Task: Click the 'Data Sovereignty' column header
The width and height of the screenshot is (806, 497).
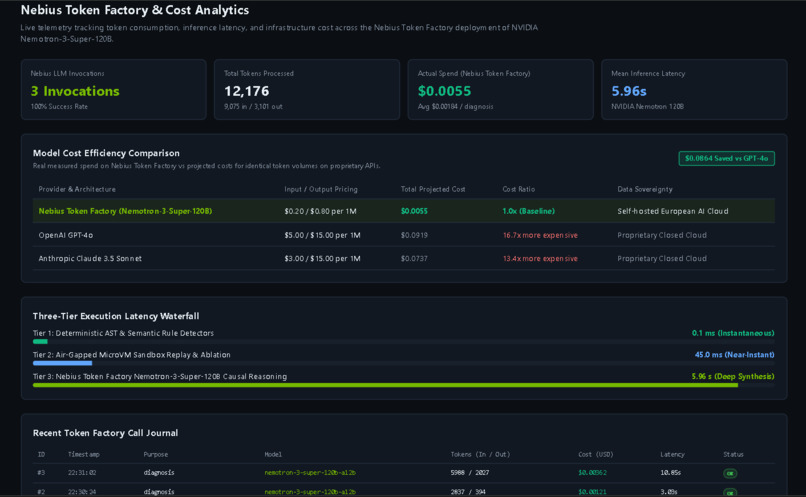Action: pyautogui.click(x=645, y=189)
